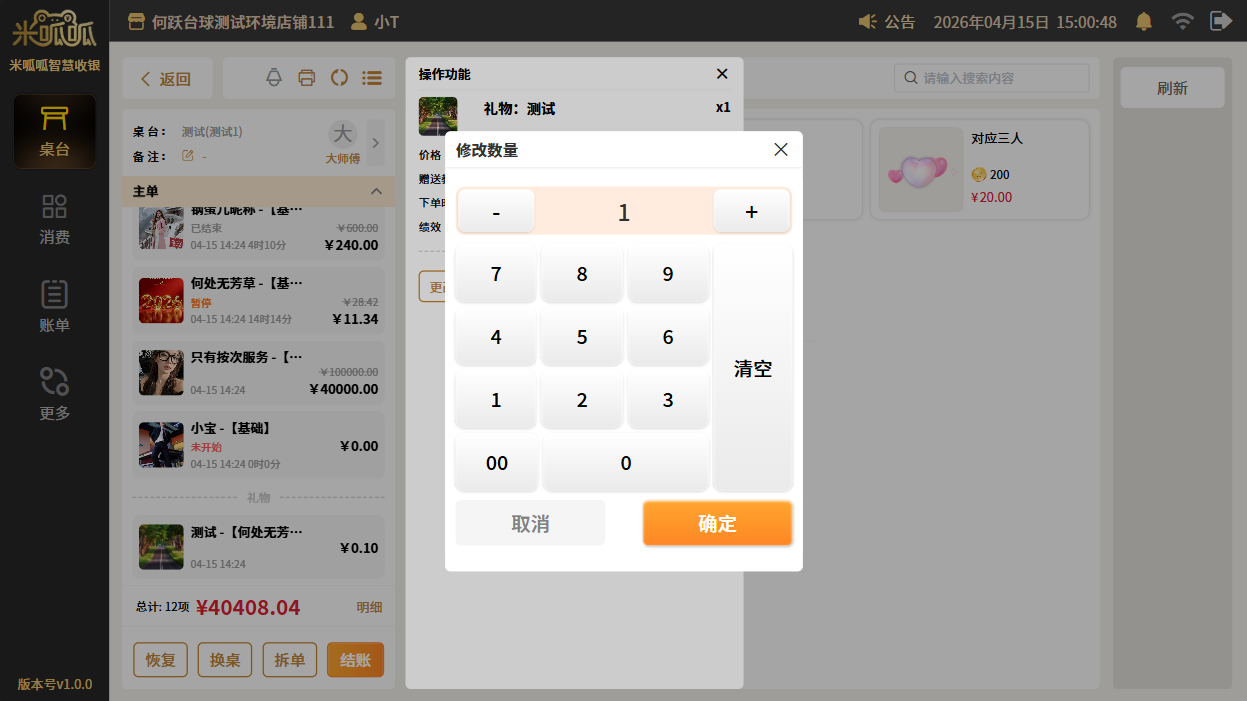Image resolution: width=1247 pixels, height=701 pixels.
Task: Click the Wi-Fi status icon
Action: [x=1183, y=21]
